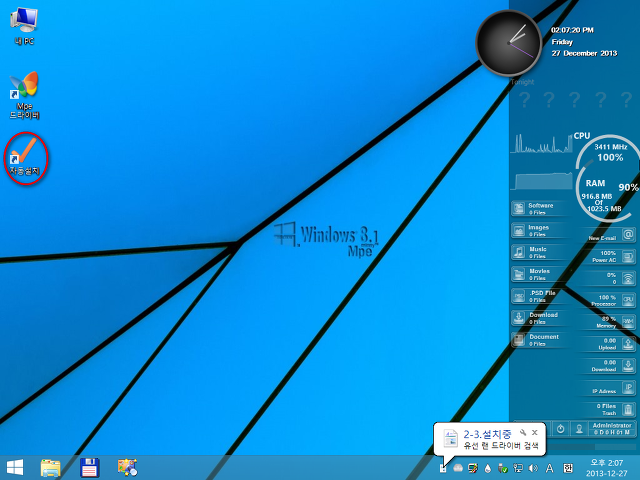Open the .PSD File folder widget
Screen dimensions: 640x480
(x=539, y=296)
